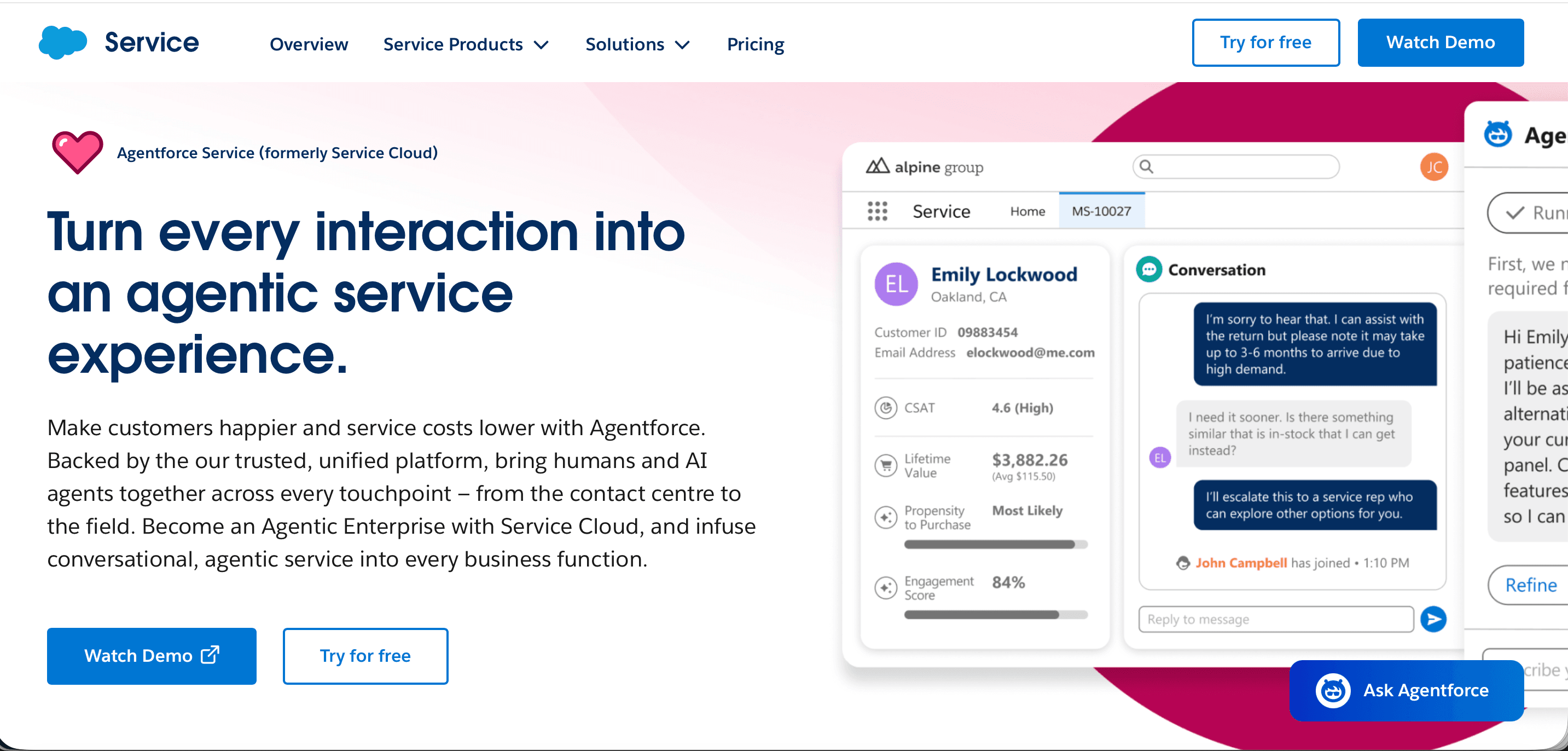
Task: Click the search magnifier icon in mockup
Action: (x=1146, y=166)
